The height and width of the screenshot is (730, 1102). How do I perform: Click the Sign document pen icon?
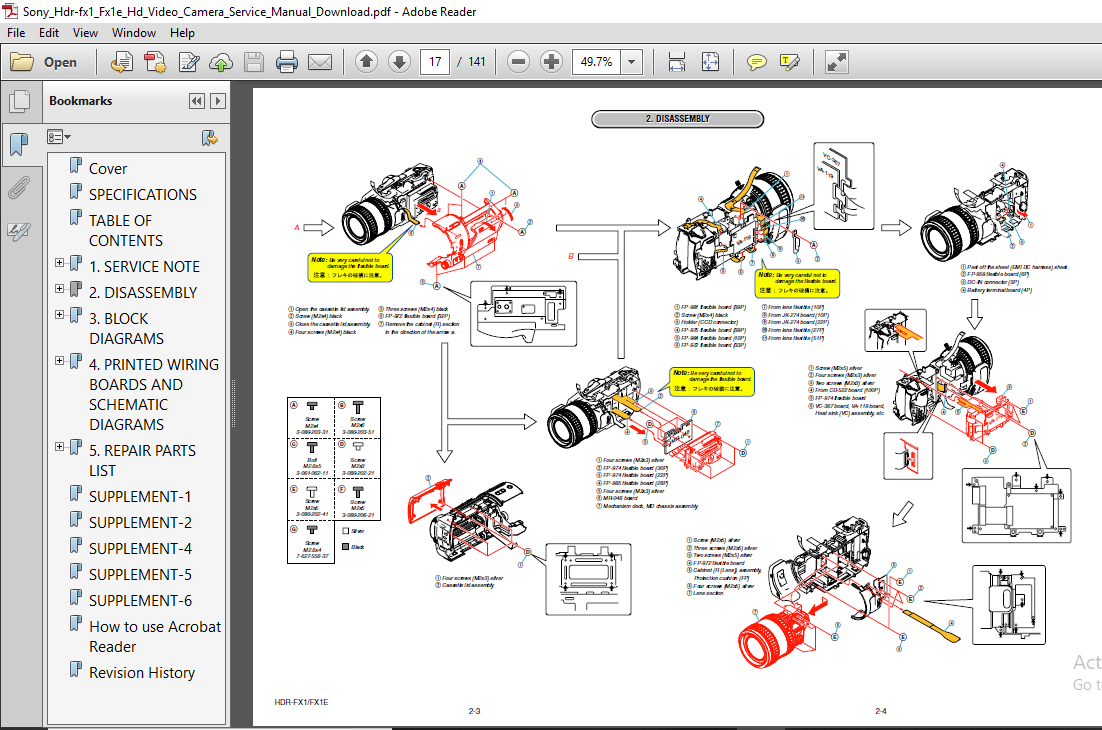[x=188, y=63]
